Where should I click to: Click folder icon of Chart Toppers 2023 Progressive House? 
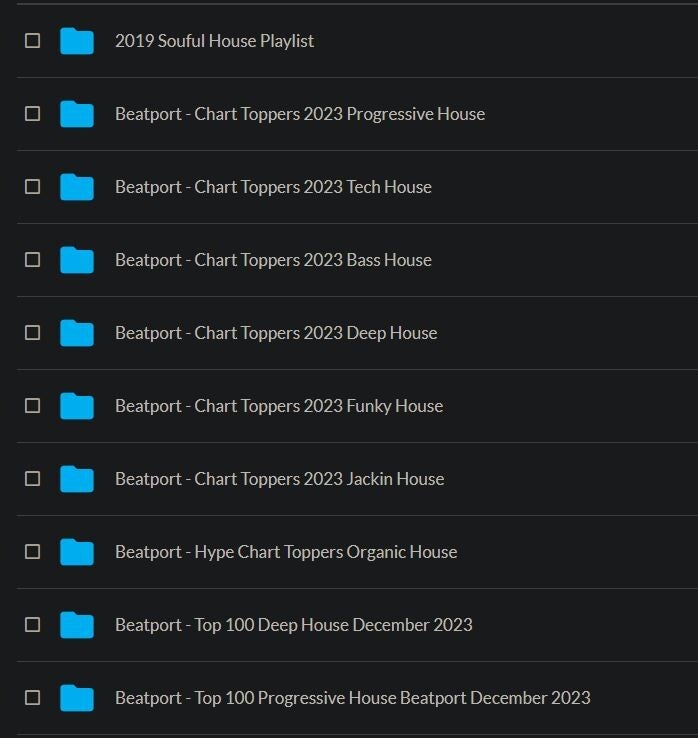click(77, 114)
